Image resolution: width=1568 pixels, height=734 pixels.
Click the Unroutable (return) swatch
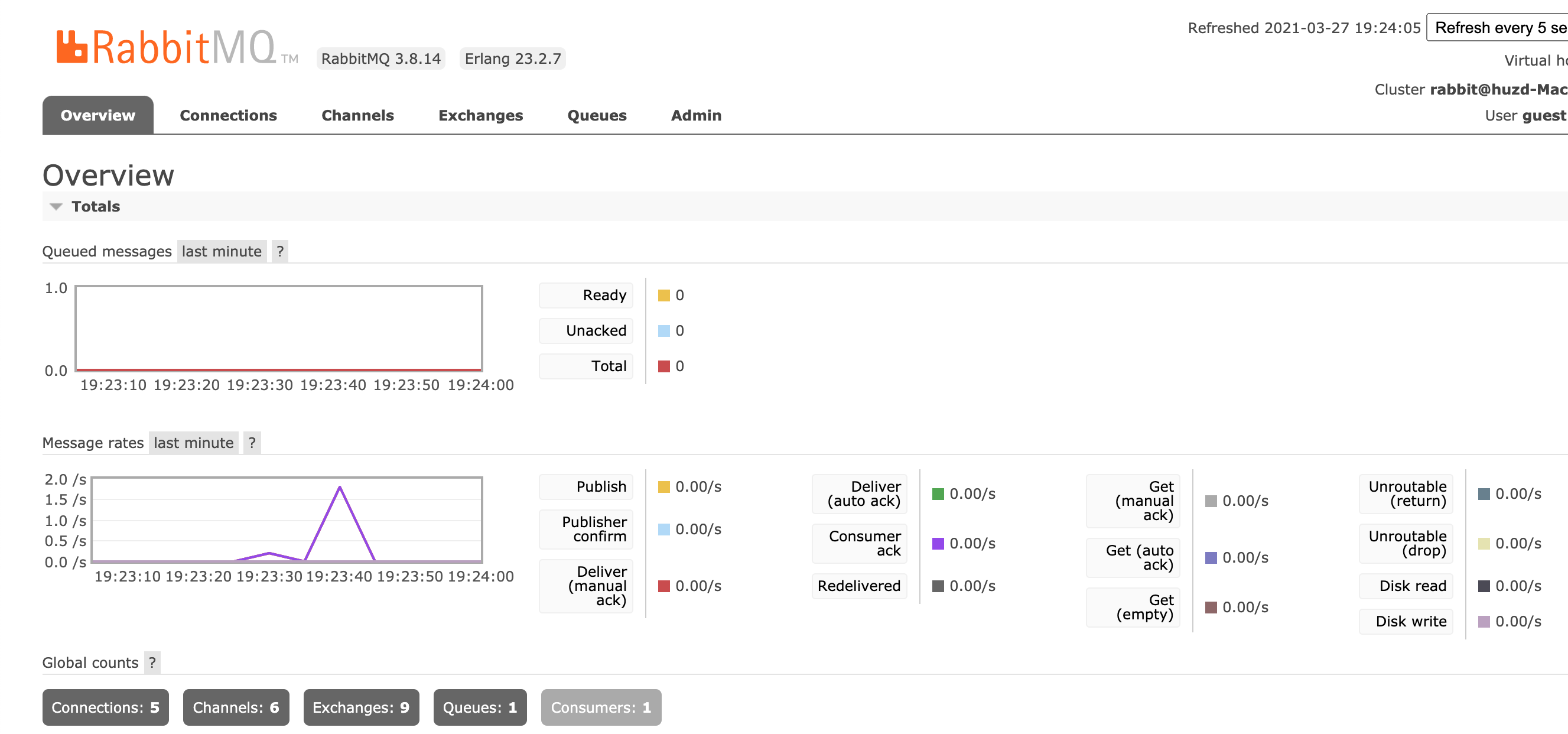click(1484, 494)
